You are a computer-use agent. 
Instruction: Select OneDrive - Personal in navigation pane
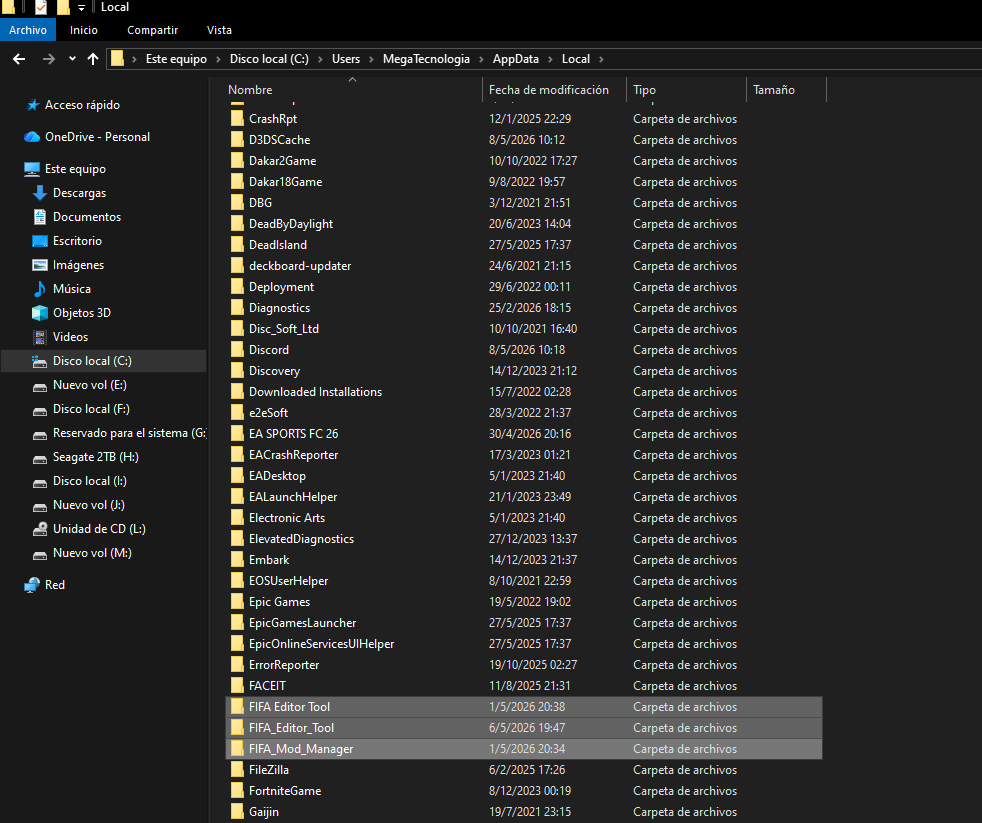[97, 137]
